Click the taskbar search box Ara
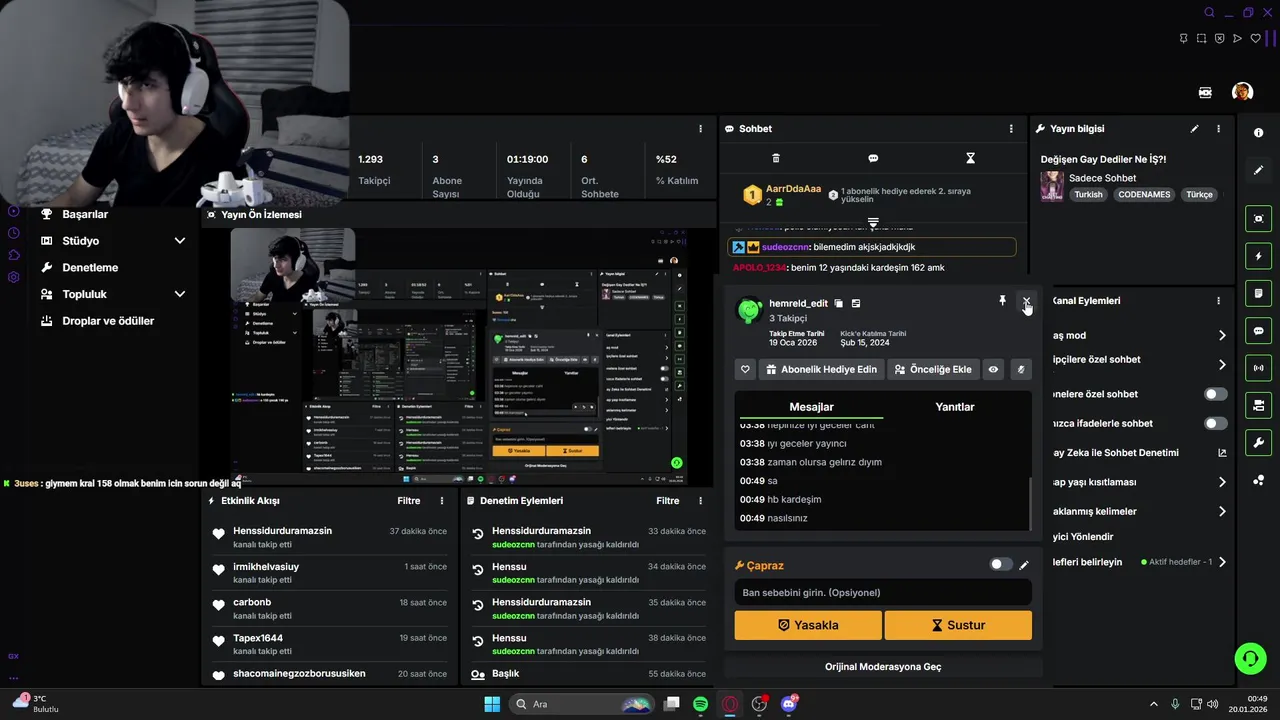The image size is (1280, 720). 583,704
